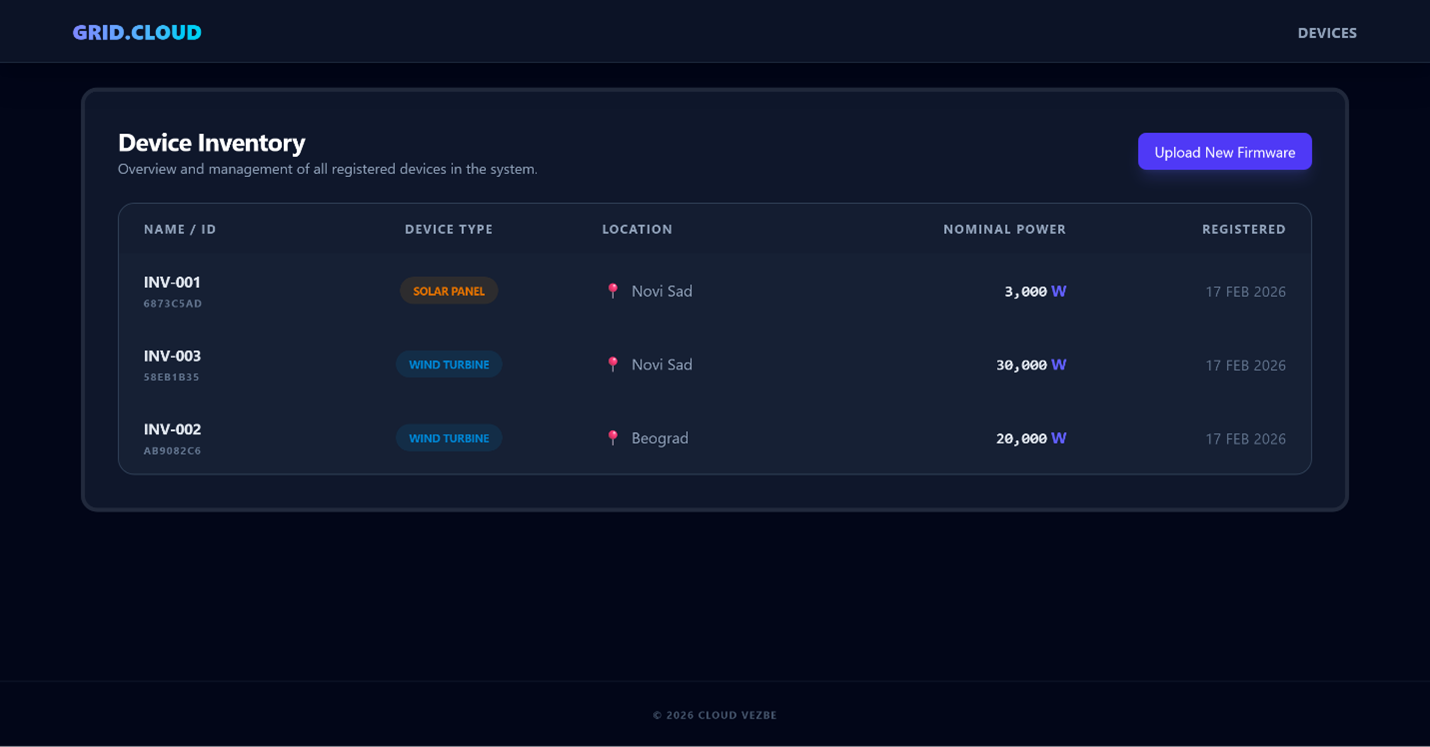This screenshot has height=747, width=1430.
Task: Click WIND TURBINE badge for INV-002
Action: (449, 438)
